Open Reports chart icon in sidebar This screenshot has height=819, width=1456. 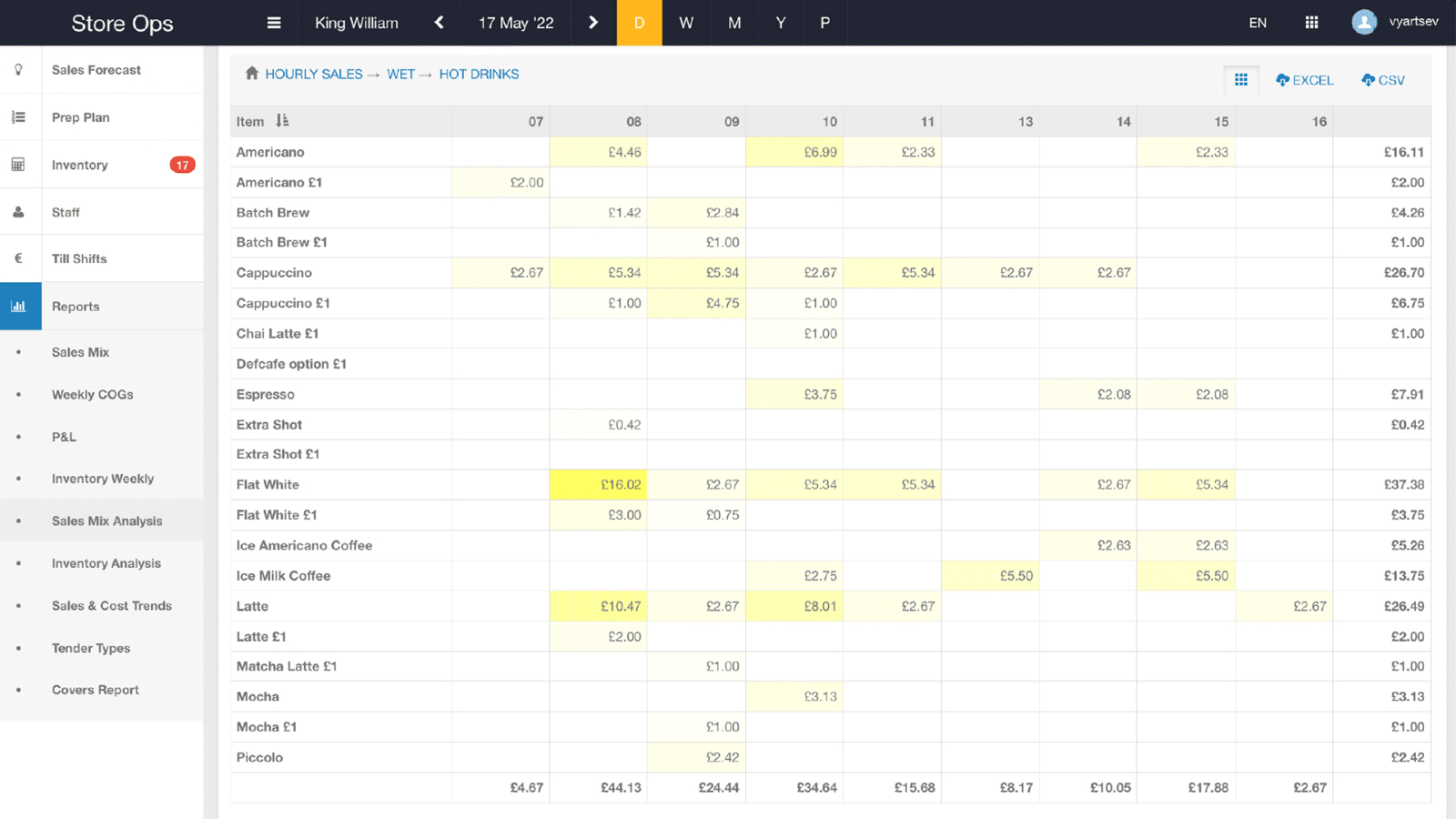point(19,306)
